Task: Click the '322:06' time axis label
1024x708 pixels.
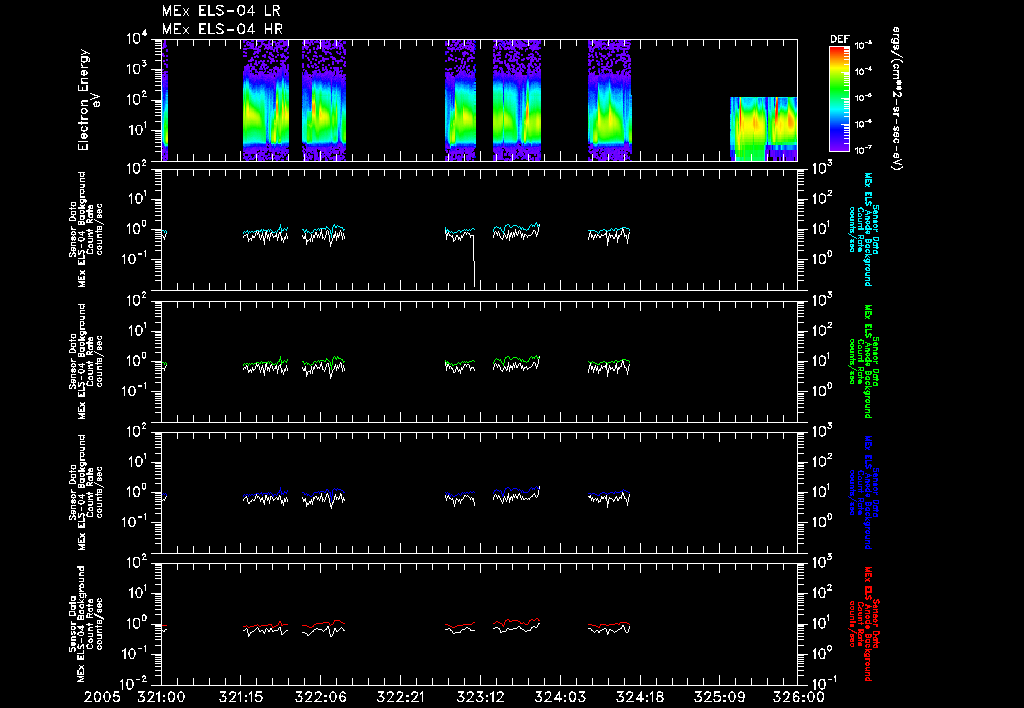Action: [x=321, y=698]
